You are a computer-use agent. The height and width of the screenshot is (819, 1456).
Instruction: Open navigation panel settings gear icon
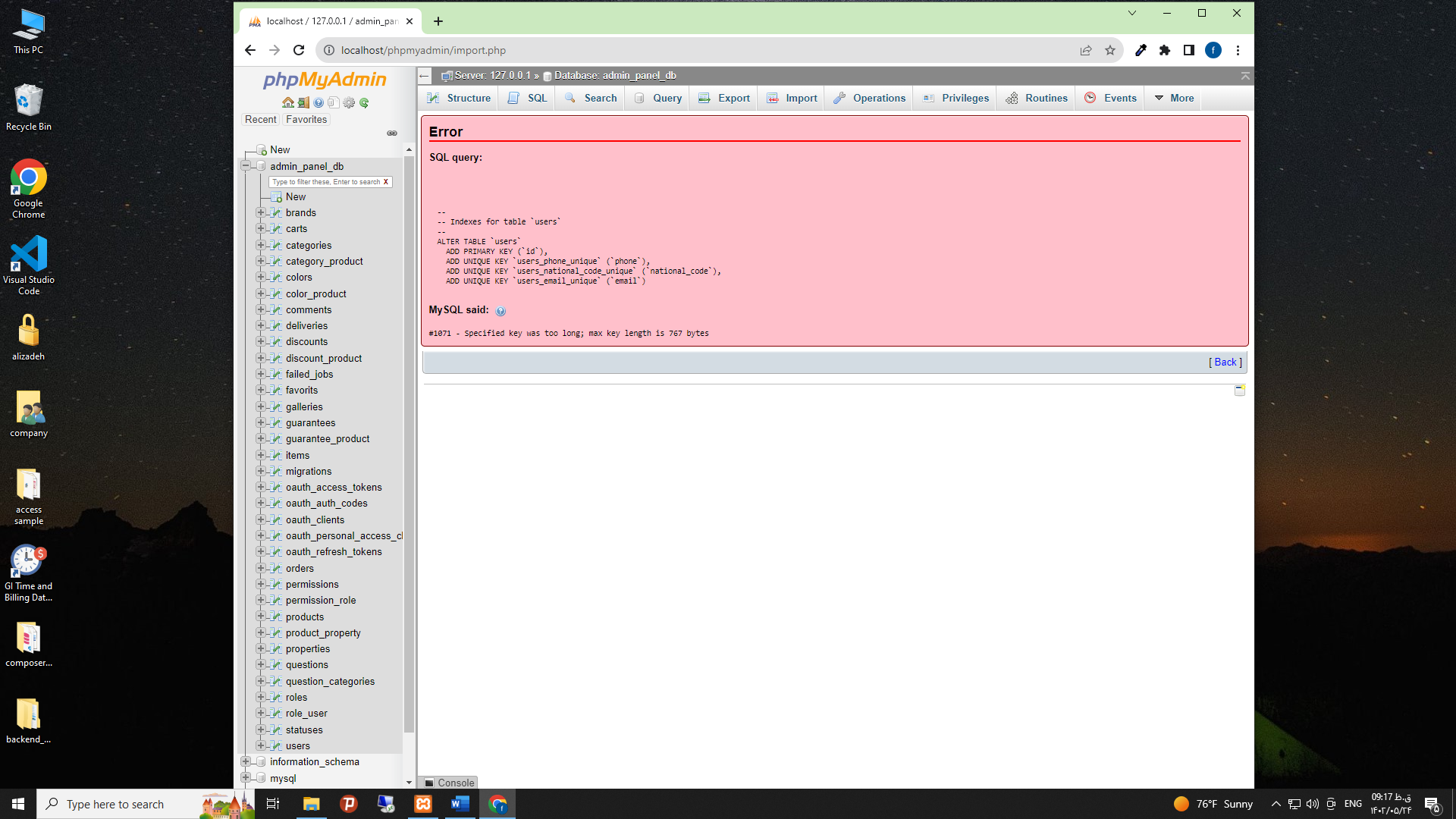point(349,102)
